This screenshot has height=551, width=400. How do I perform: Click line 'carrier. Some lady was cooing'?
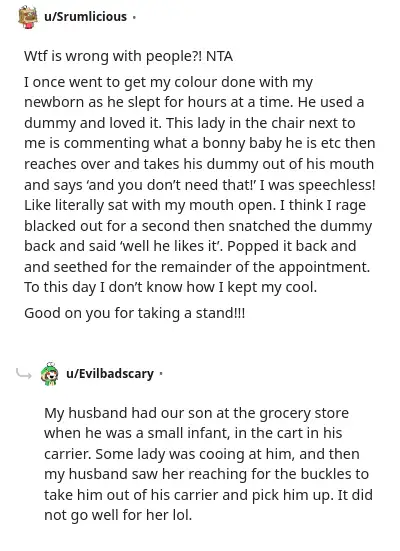point(202,454)
